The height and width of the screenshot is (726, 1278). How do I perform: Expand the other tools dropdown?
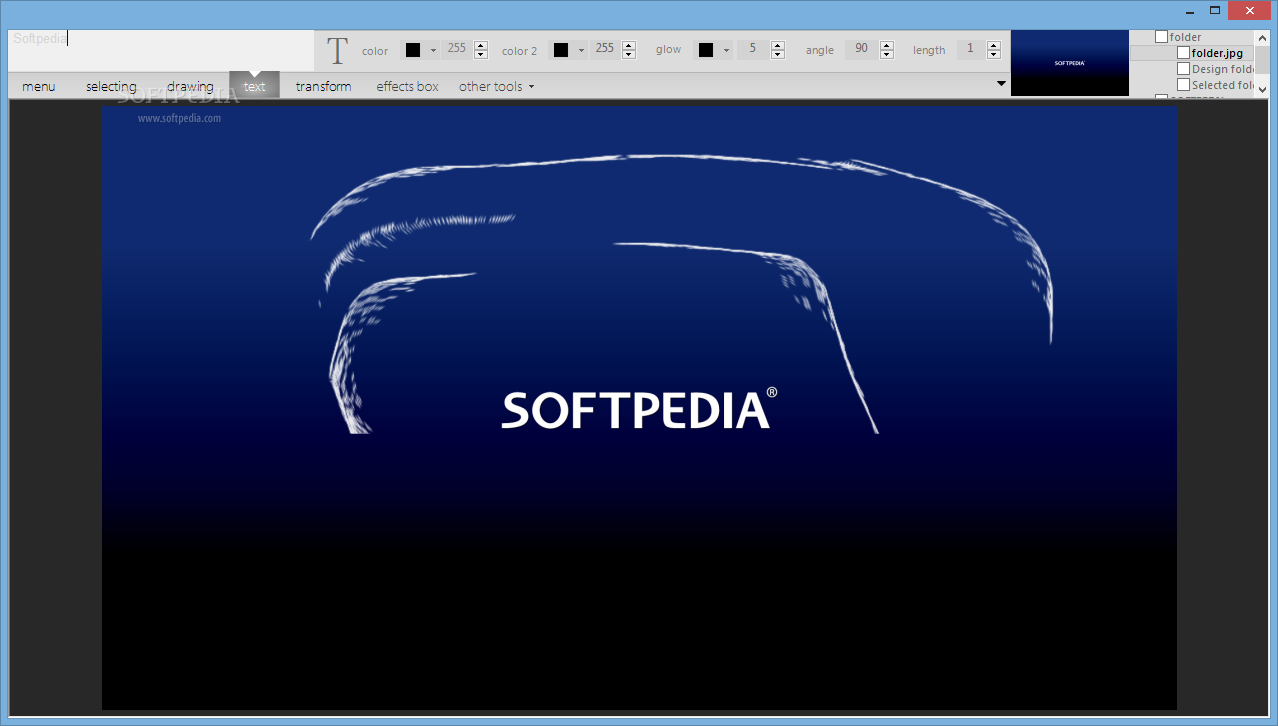point(497,86)
